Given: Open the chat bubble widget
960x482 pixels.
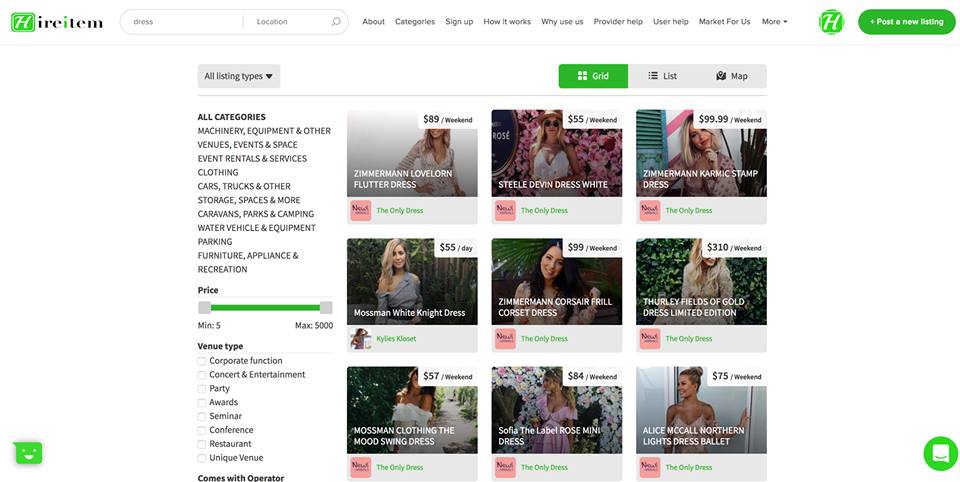Looking at the screenshot, I should point(940,453).
